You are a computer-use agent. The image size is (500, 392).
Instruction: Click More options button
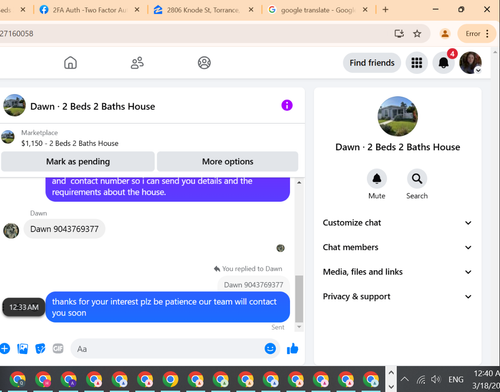(227, 162)
